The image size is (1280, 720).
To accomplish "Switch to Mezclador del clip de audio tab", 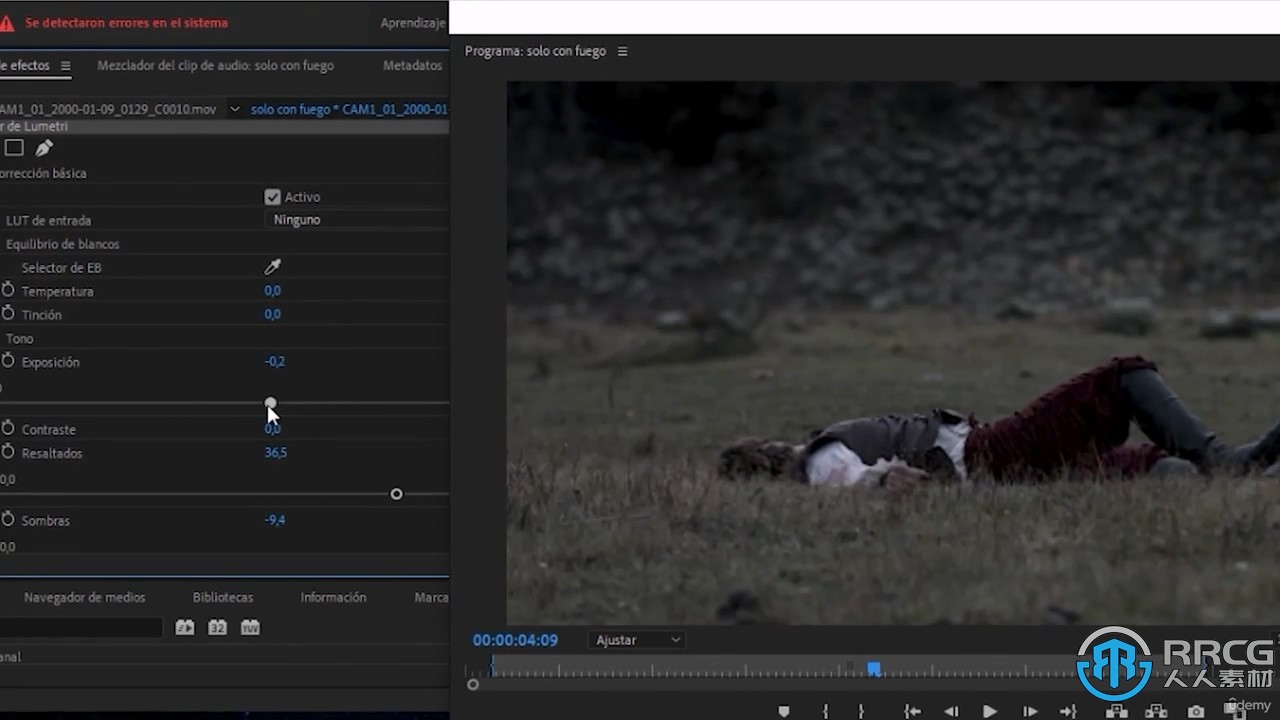I will [215, 65].
